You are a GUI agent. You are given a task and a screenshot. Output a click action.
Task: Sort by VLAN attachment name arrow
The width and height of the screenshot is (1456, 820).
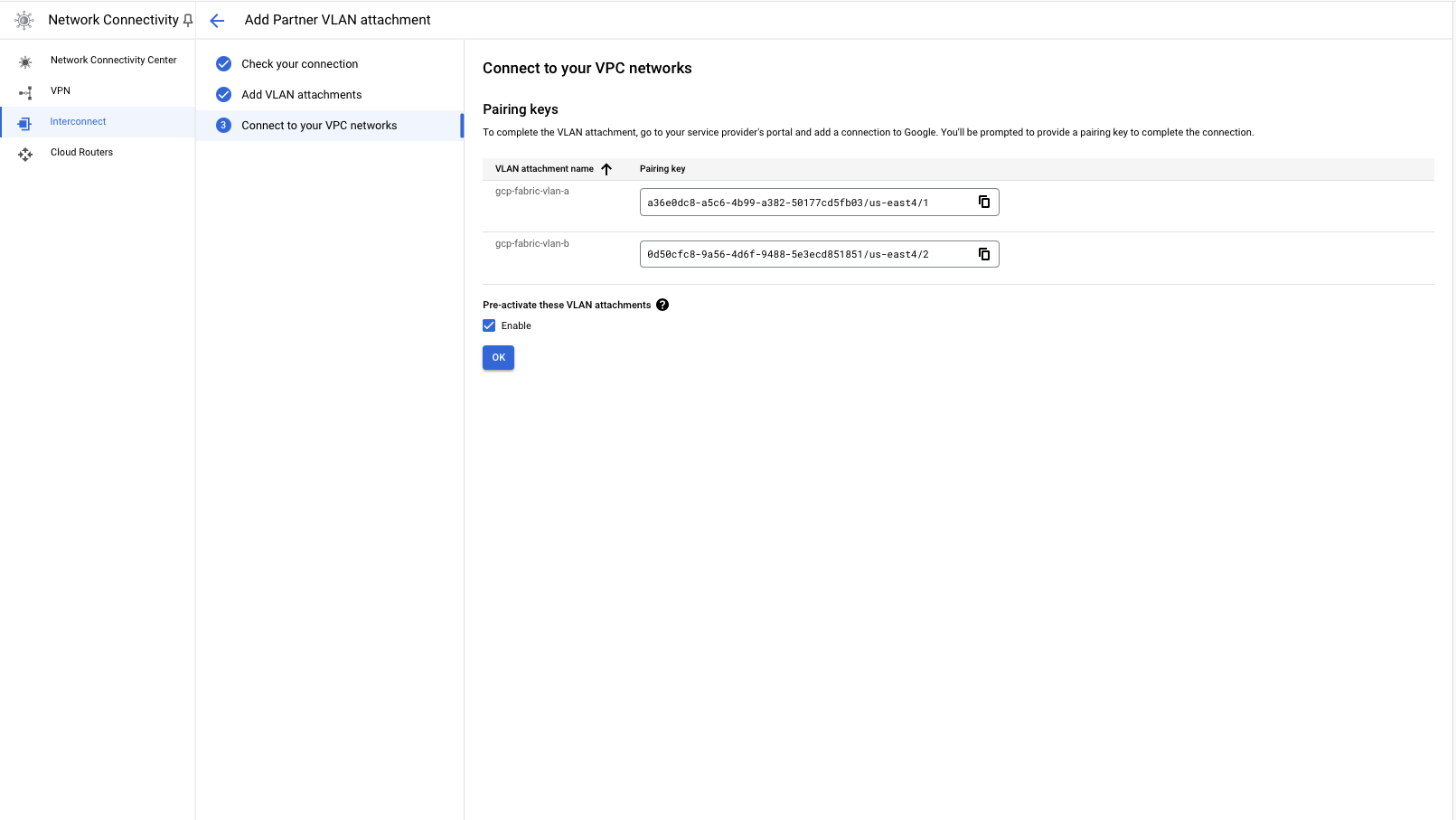point(606,169)
